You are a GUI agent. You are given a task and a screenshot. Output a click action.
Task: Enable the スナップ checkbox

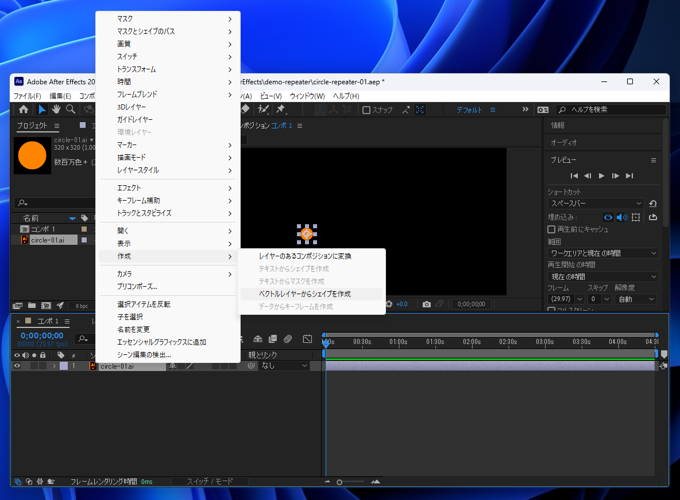pyautogui.click(x=367, y=110)
